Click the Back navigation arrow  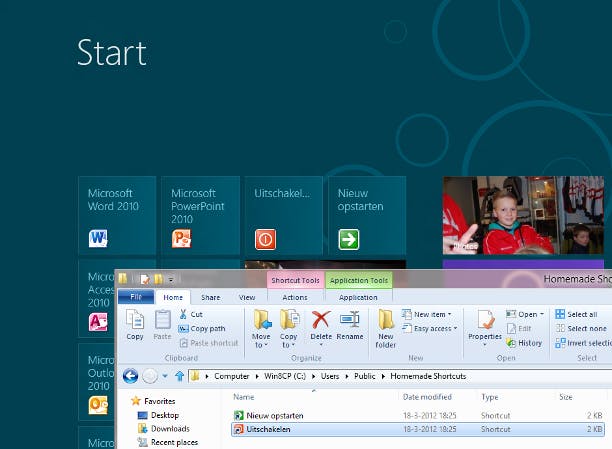point(130,376)
